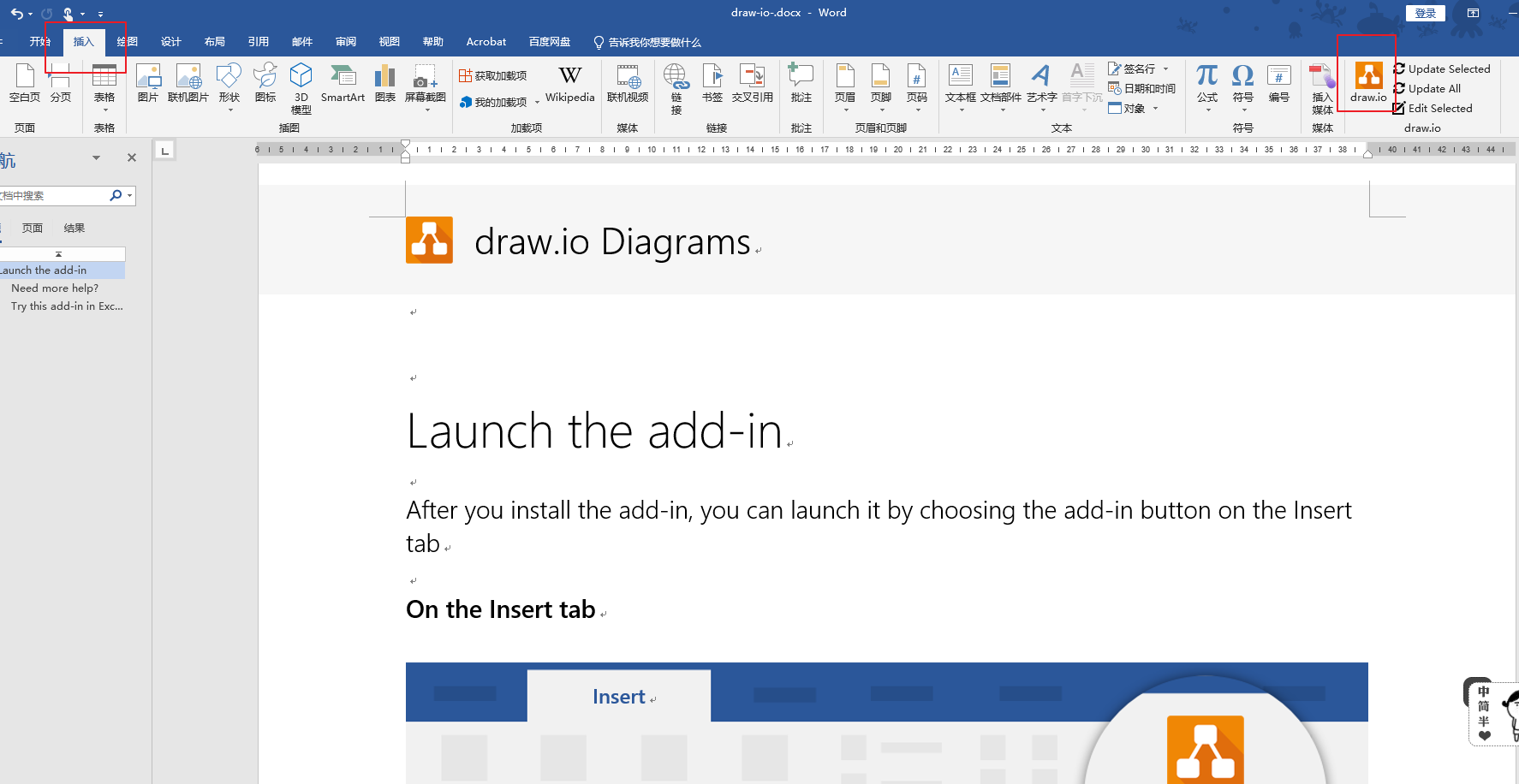Open the Acrobat ribbon tab
This screenshot has height=784, width=1519.
click(x=485, y=42)
